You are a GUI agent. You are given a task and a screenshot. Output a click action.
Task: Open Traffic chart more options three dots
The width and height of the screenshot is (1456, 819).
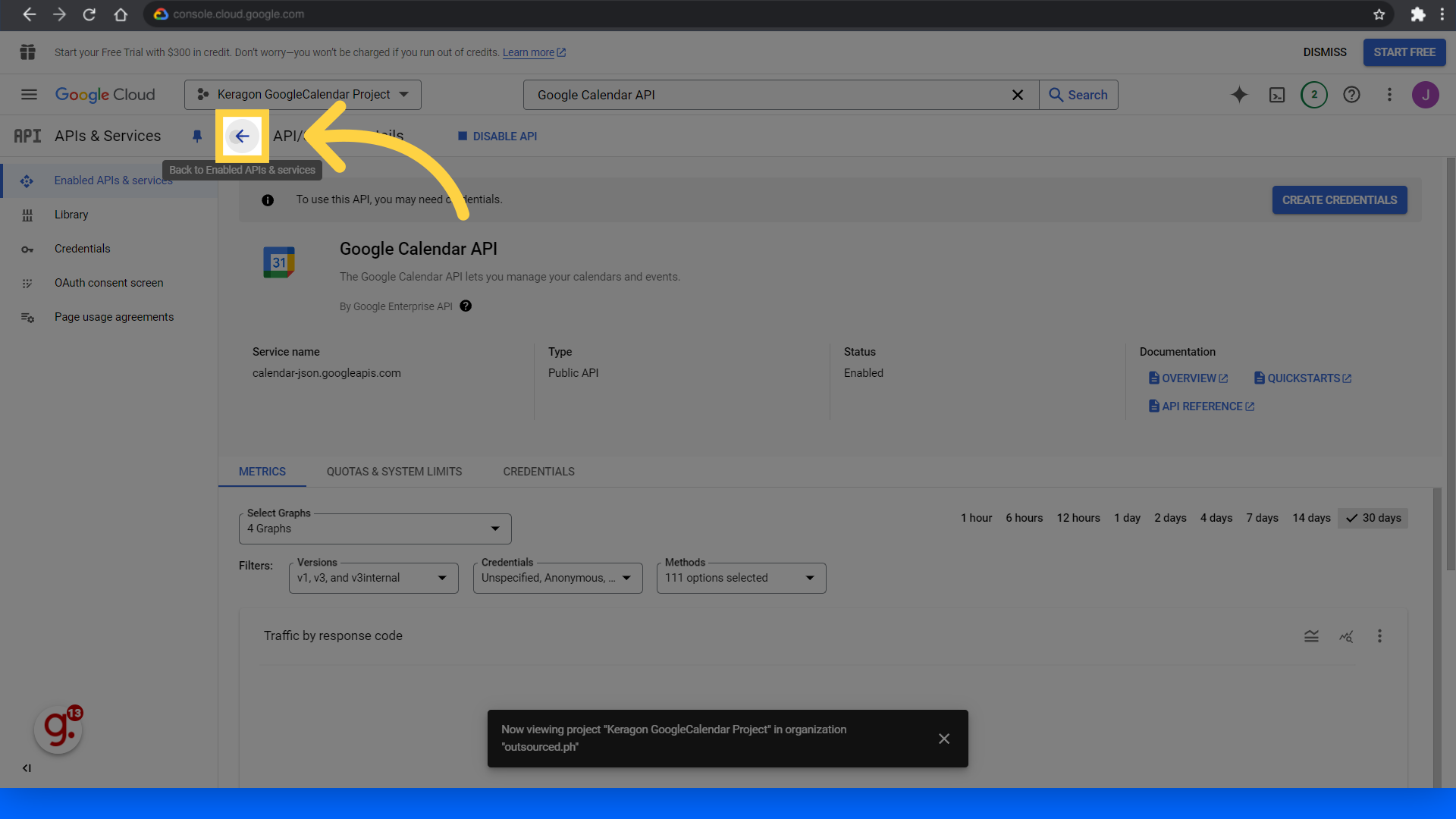pos(1380,636)
